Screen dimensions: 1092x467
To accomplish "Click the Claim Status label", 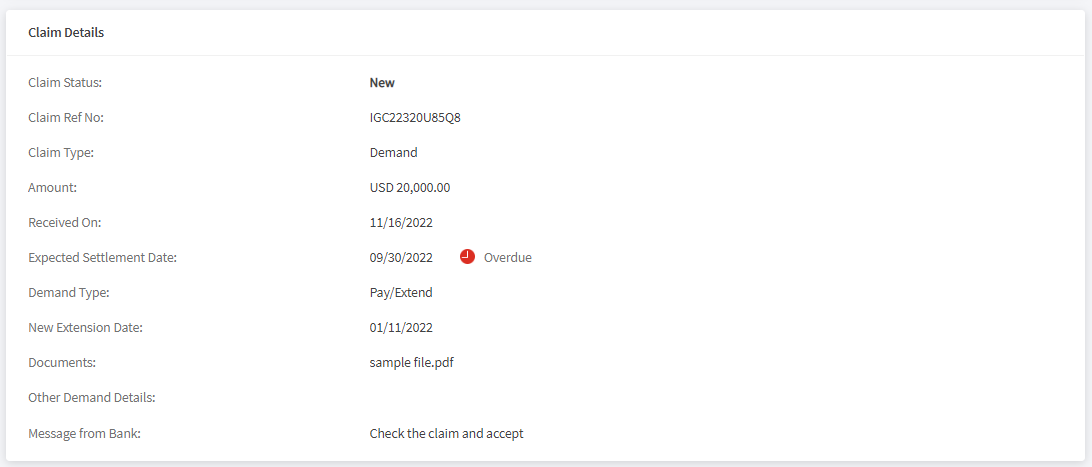I will point(65,83).
